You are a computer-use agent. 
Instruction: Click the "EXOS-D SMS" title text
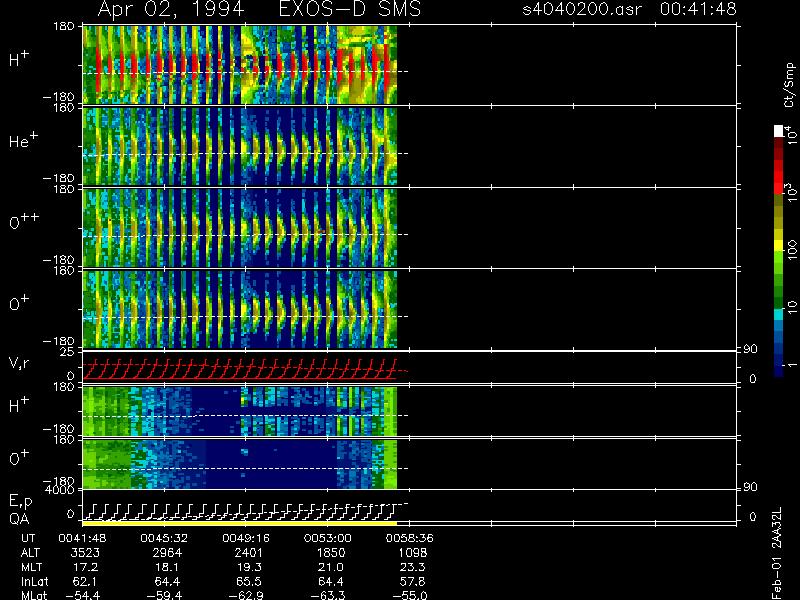(x=351, y=9)
